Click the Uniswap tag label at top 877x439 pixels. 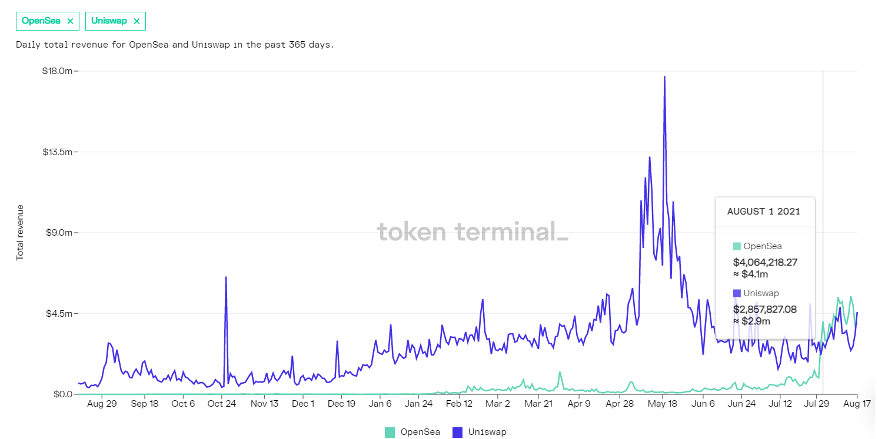tap(109, 21)
